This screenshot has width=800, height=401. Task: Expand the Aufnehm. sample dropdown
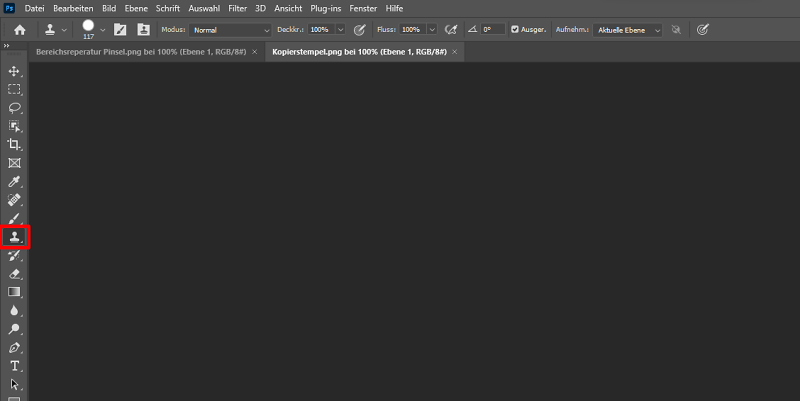pyautogui.click(x=628, y=30)
